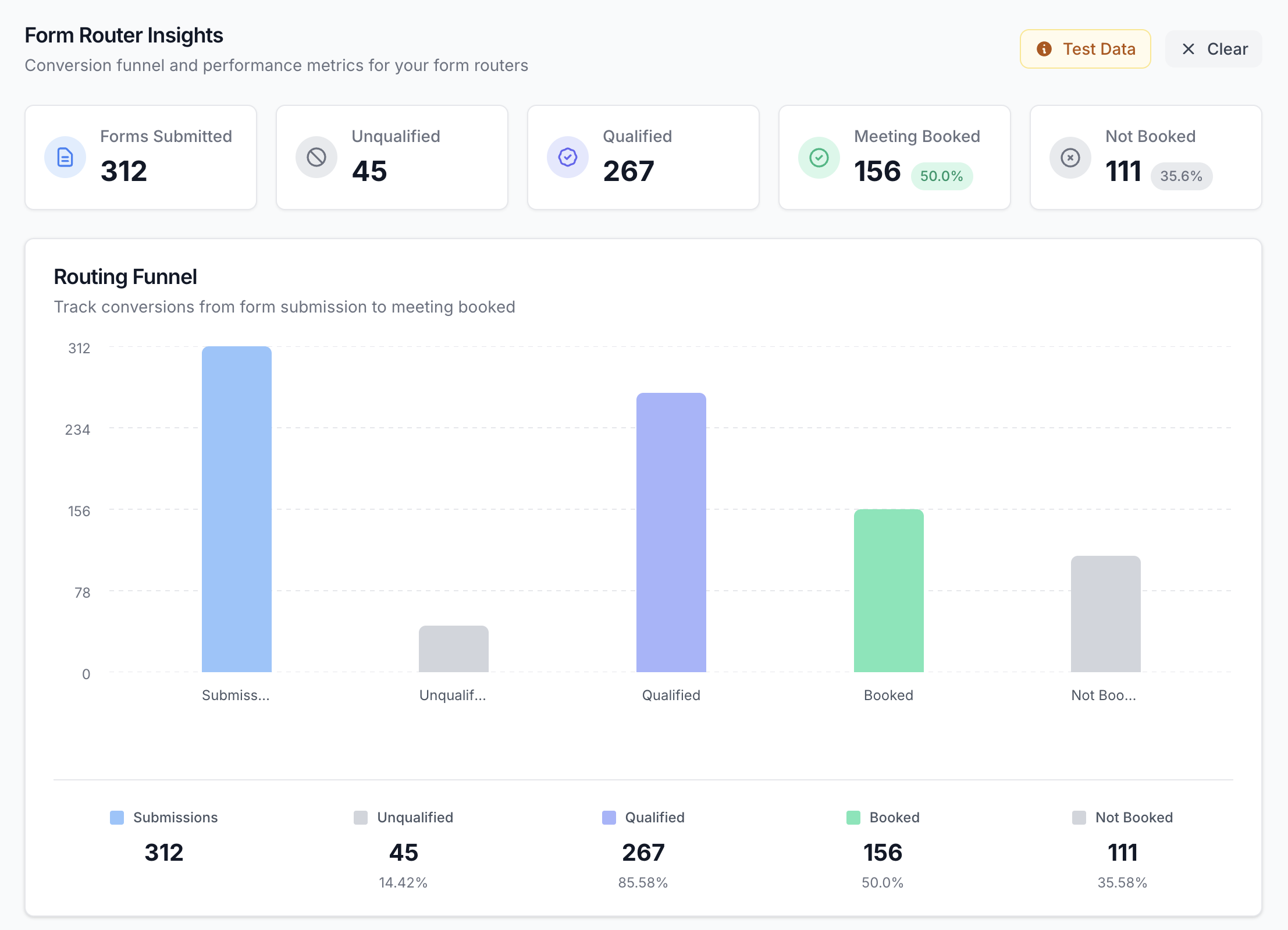Click the 50.0% badge in Meeting Booked
This screenshot has height=930, width=1288.
click(941, 176)
